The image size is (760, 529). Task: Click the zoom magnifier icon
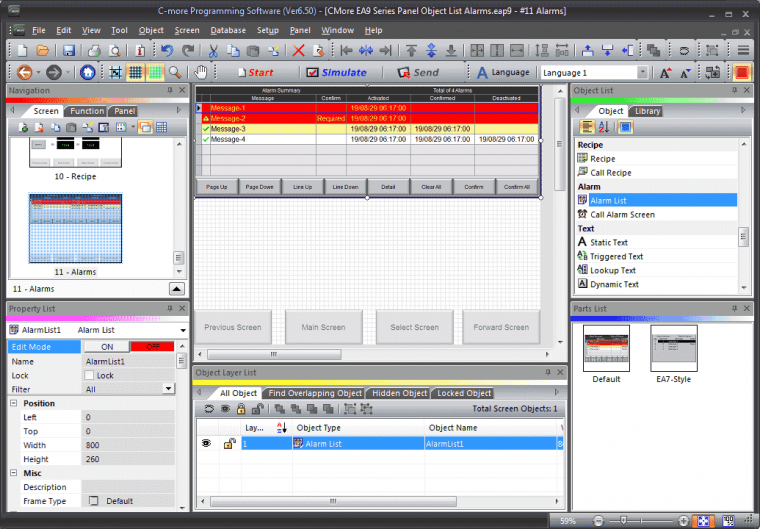(x=175, y=72)
